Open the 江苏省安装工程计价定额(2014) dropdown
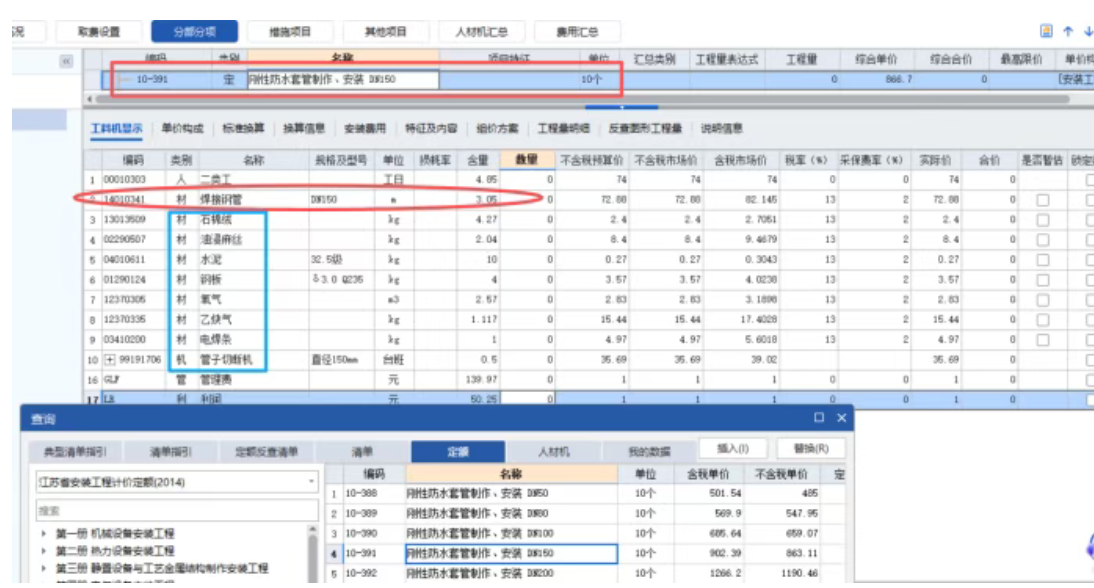This screenshot has height=588, width=1094. tap(311, 483)
